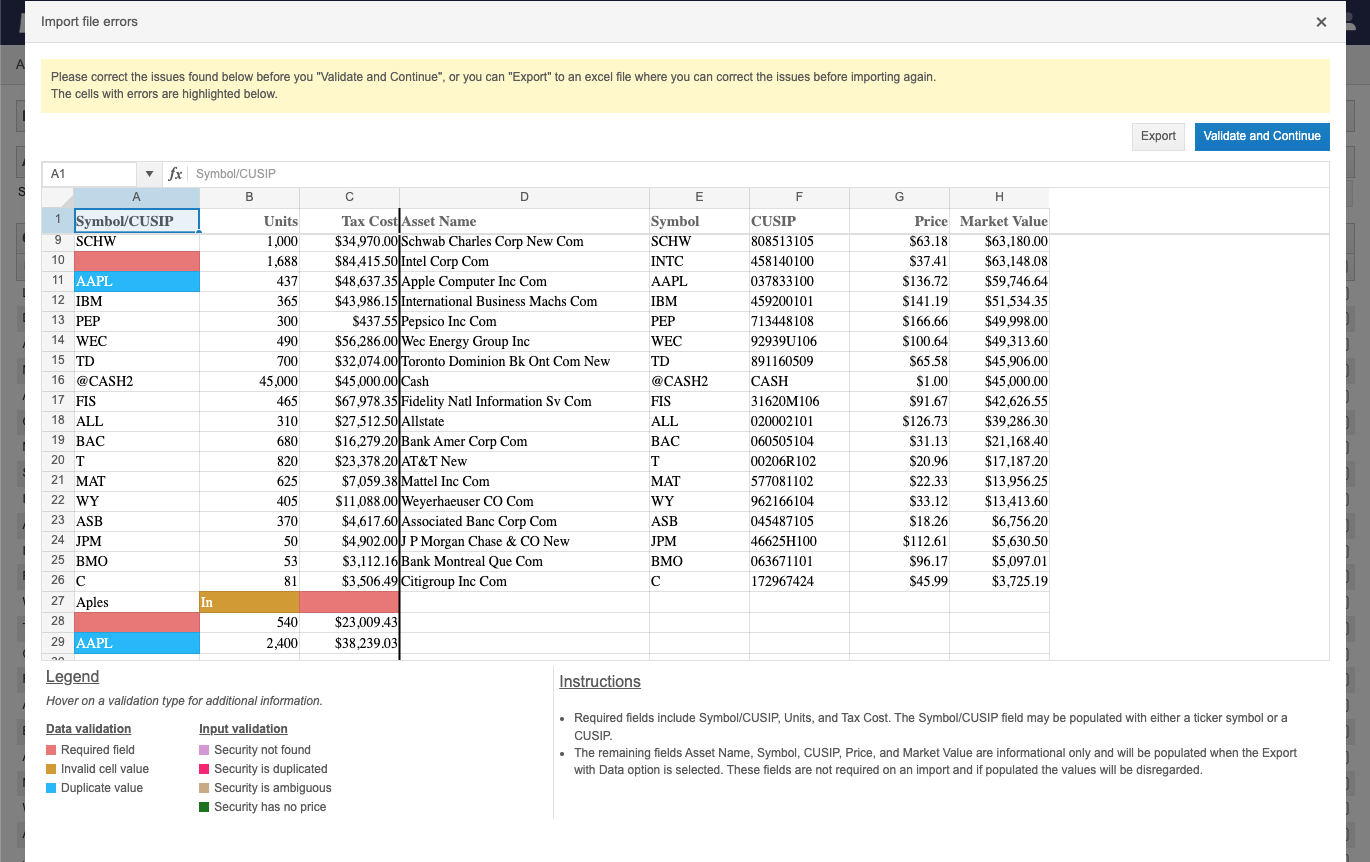The height and width of the screenshot is (862, 1370).
Task: Click the 'Citigroup Inc Com' cell
Action: pyautogui.click(x=524, y=581)
